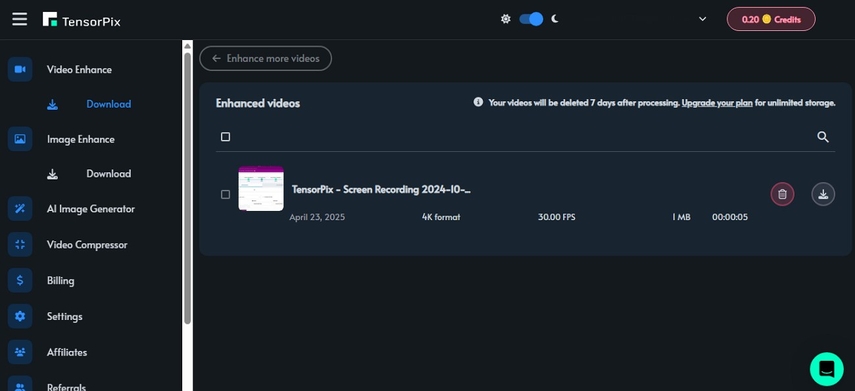Viewport: 855px width, 391px height.
Task: Check the Screen Recording video checkbox
Action: pyautogui.click(x=225, y=195)
